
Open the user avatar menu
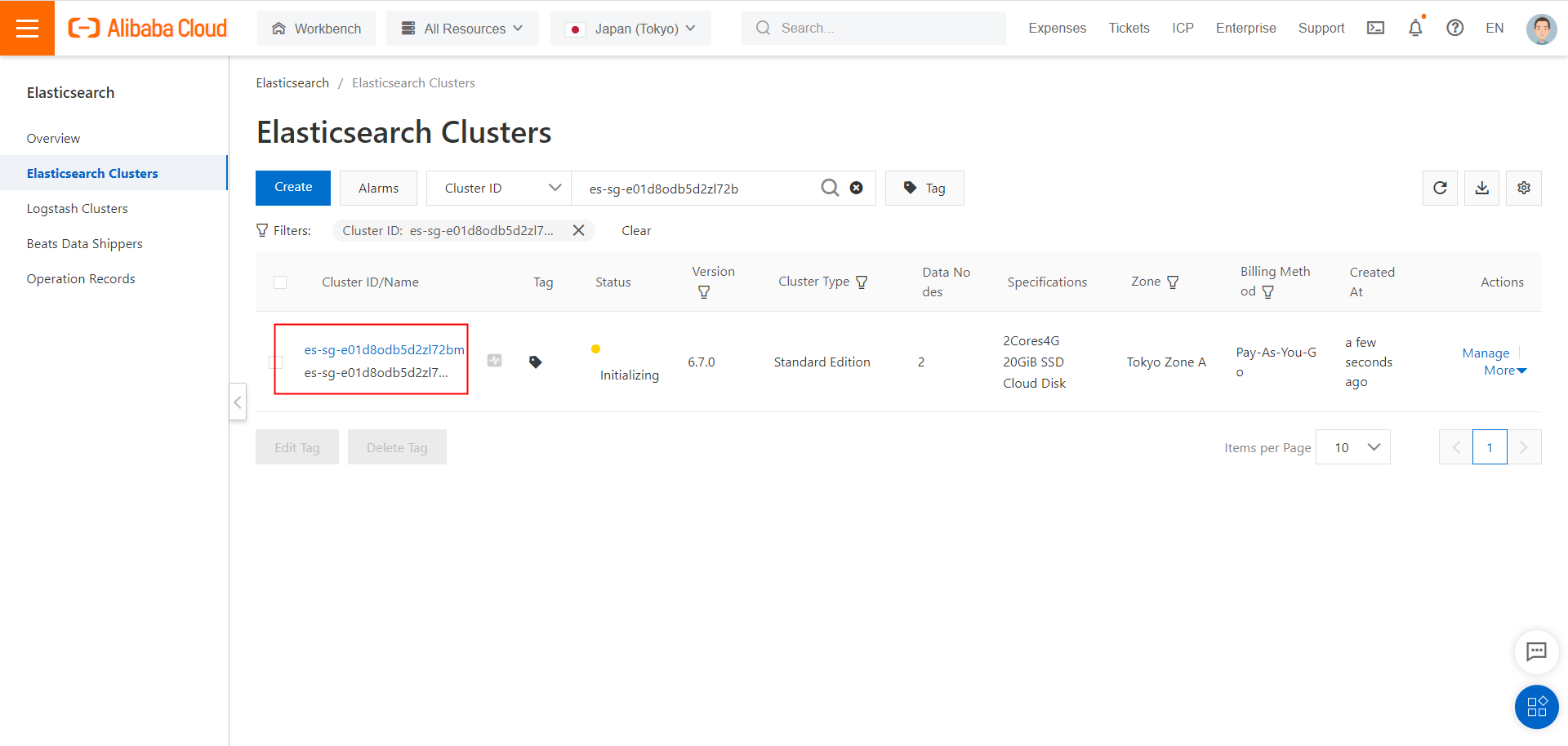pyautogui.click(x=1541, y=29)
